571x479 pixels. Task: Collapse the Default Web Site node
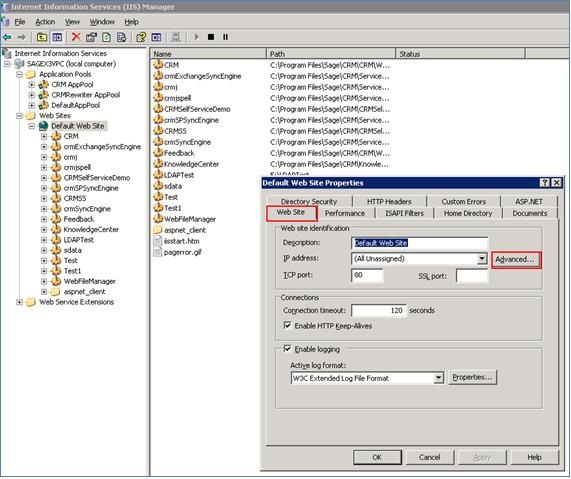(x=32, y=126)
